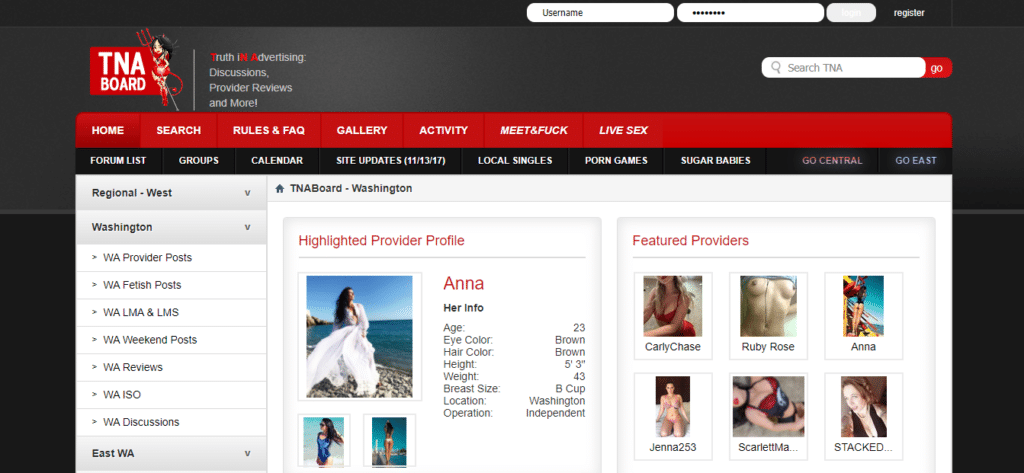Click the Anna name heading
Screen dimensions: 1024x473
(x=464, y=284)
